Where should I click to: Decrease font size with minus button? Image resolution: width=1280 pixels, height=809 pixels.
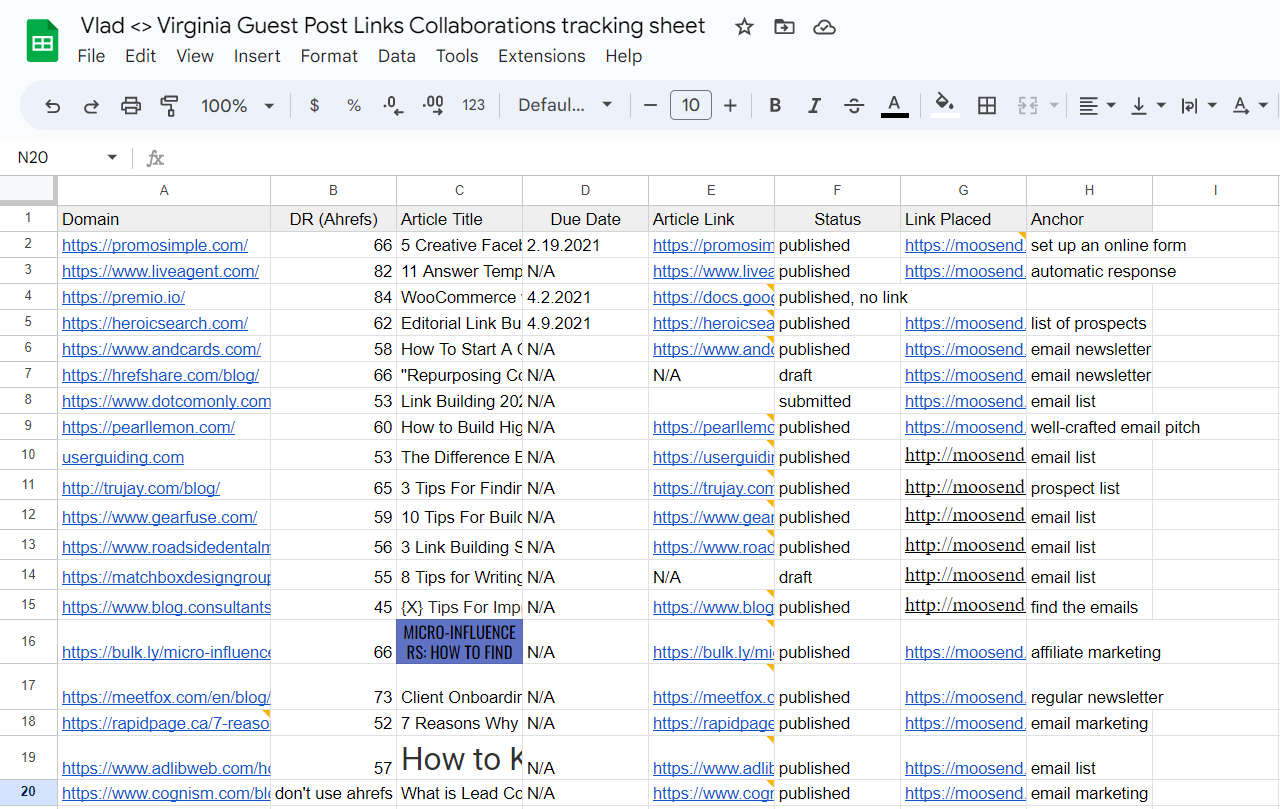(x=651, y=105)
